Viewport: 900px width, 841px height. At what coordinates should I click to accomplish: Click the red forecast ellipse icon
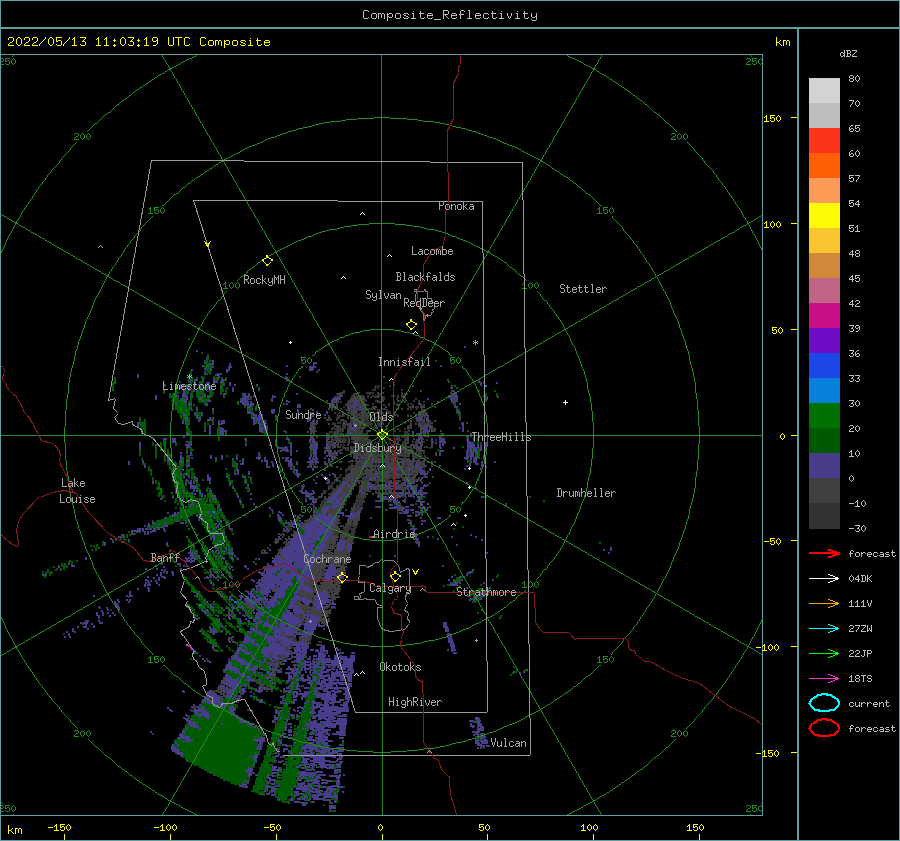(824, 728)
